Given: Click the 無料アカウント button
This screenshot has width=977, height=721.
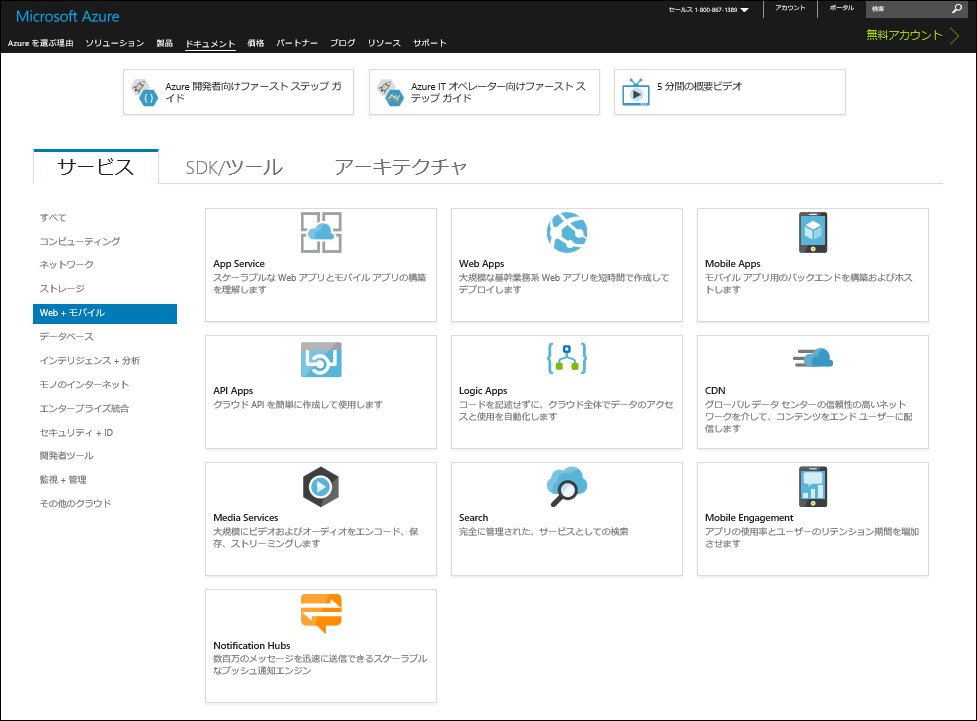Looking at the screenshot, I should pyautogui.click(x=904, y=35).
